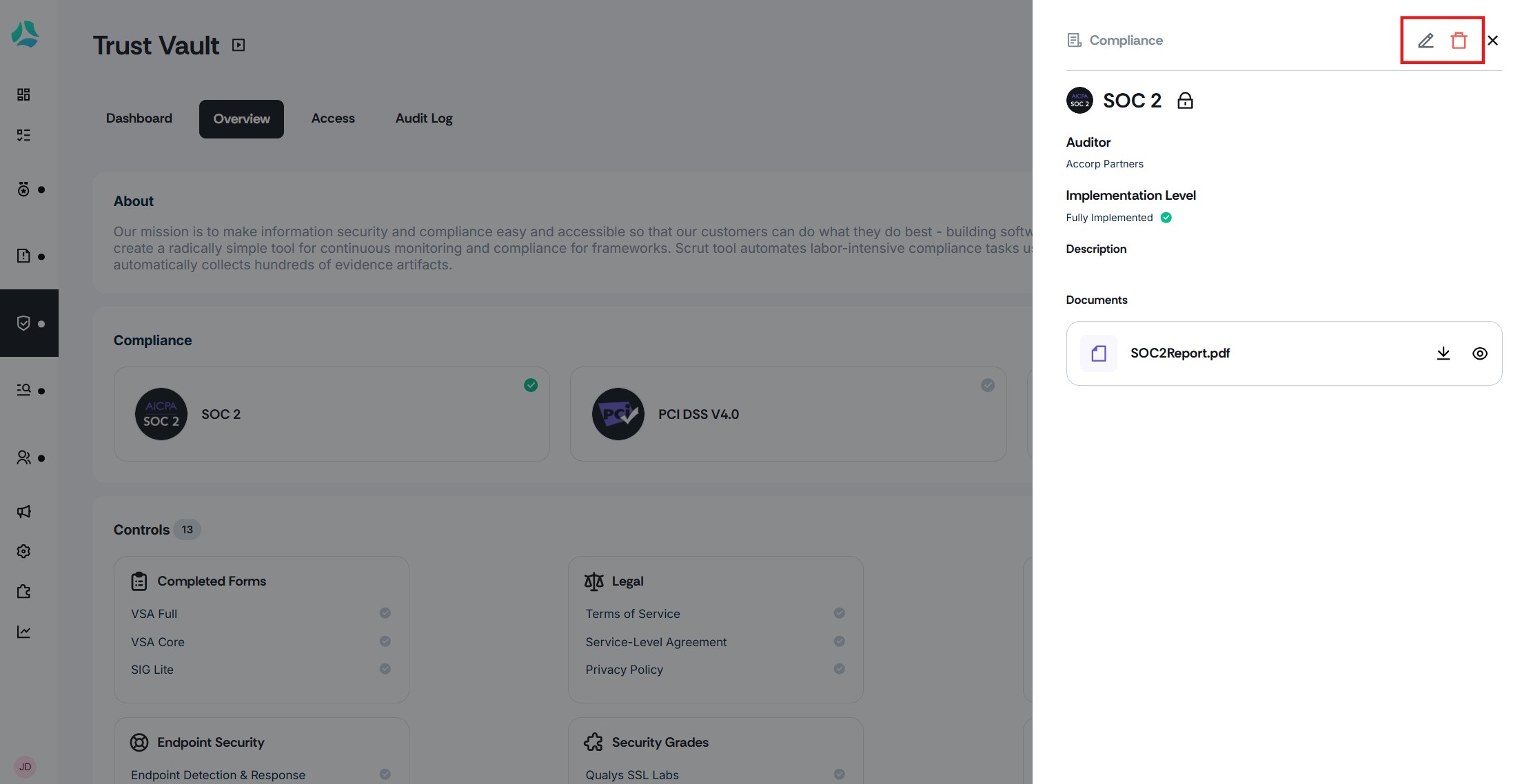
Task: Open the list search icon in the sidebar
Action: pos(23,390)
